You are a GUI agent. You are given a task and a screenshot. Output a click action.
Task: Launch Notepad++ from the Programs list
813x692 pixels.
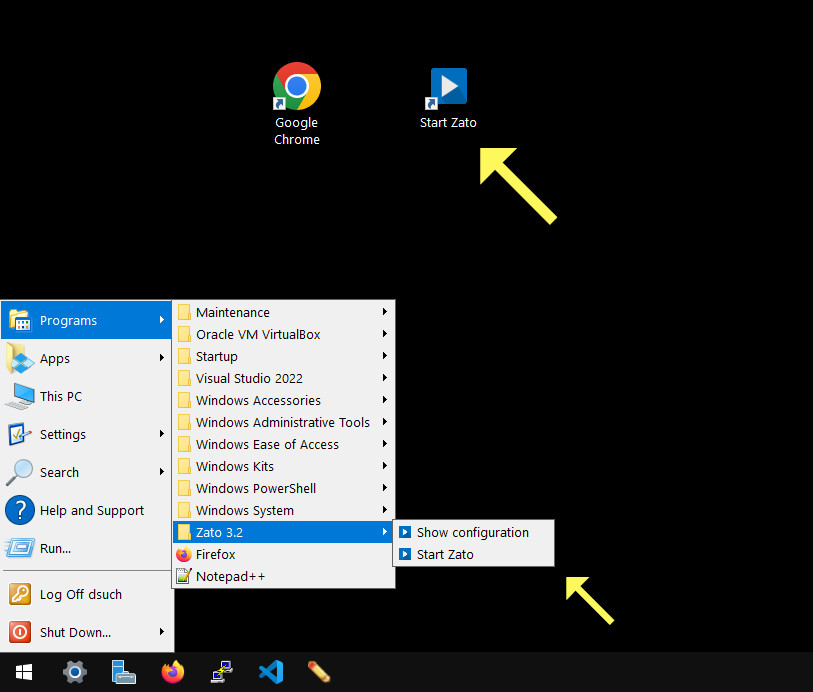[283, 576]
